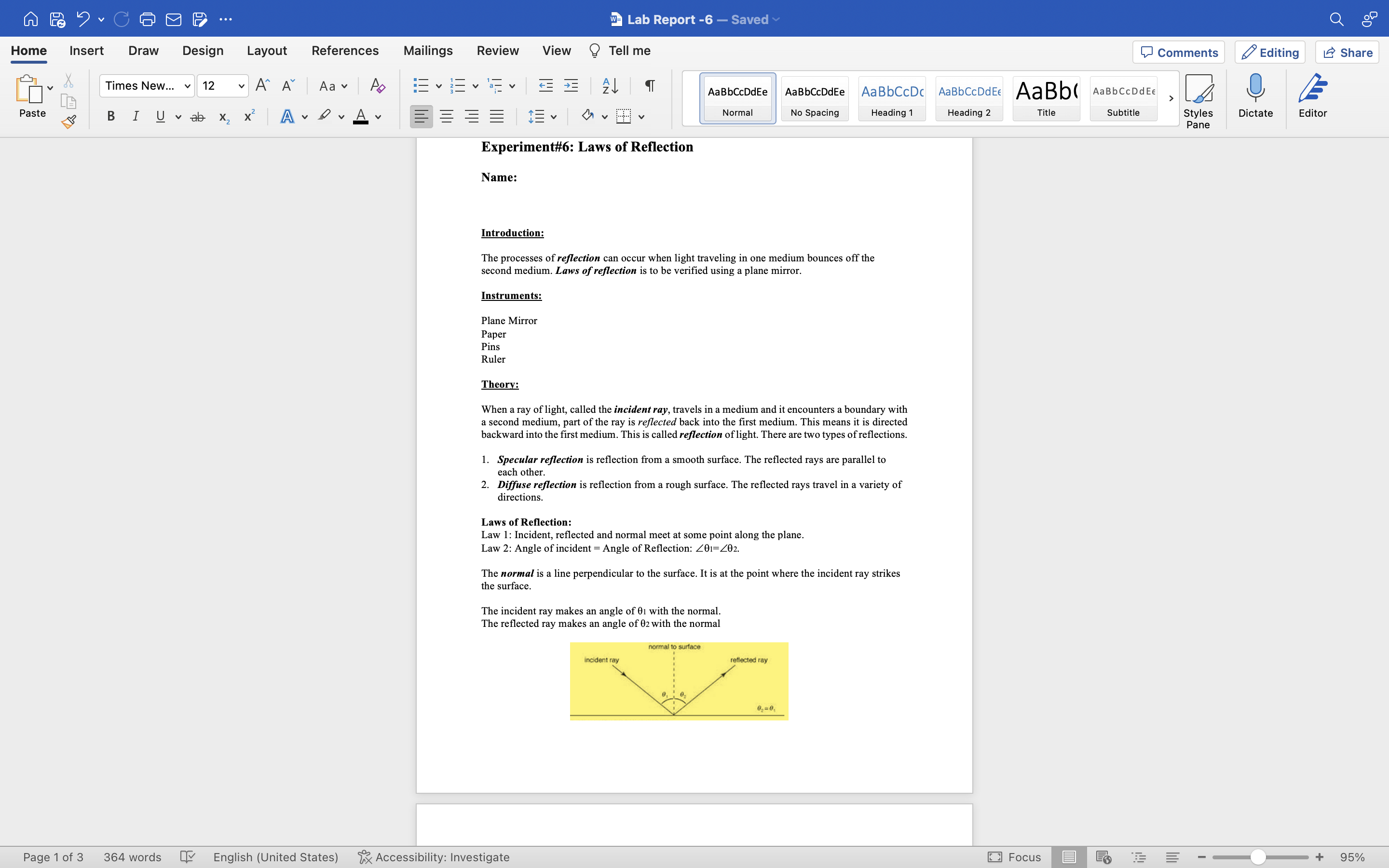Click the Print icon in the title bar
Image resolution: width=1389 pixels, height=868 pixels.
pos(148,19)
